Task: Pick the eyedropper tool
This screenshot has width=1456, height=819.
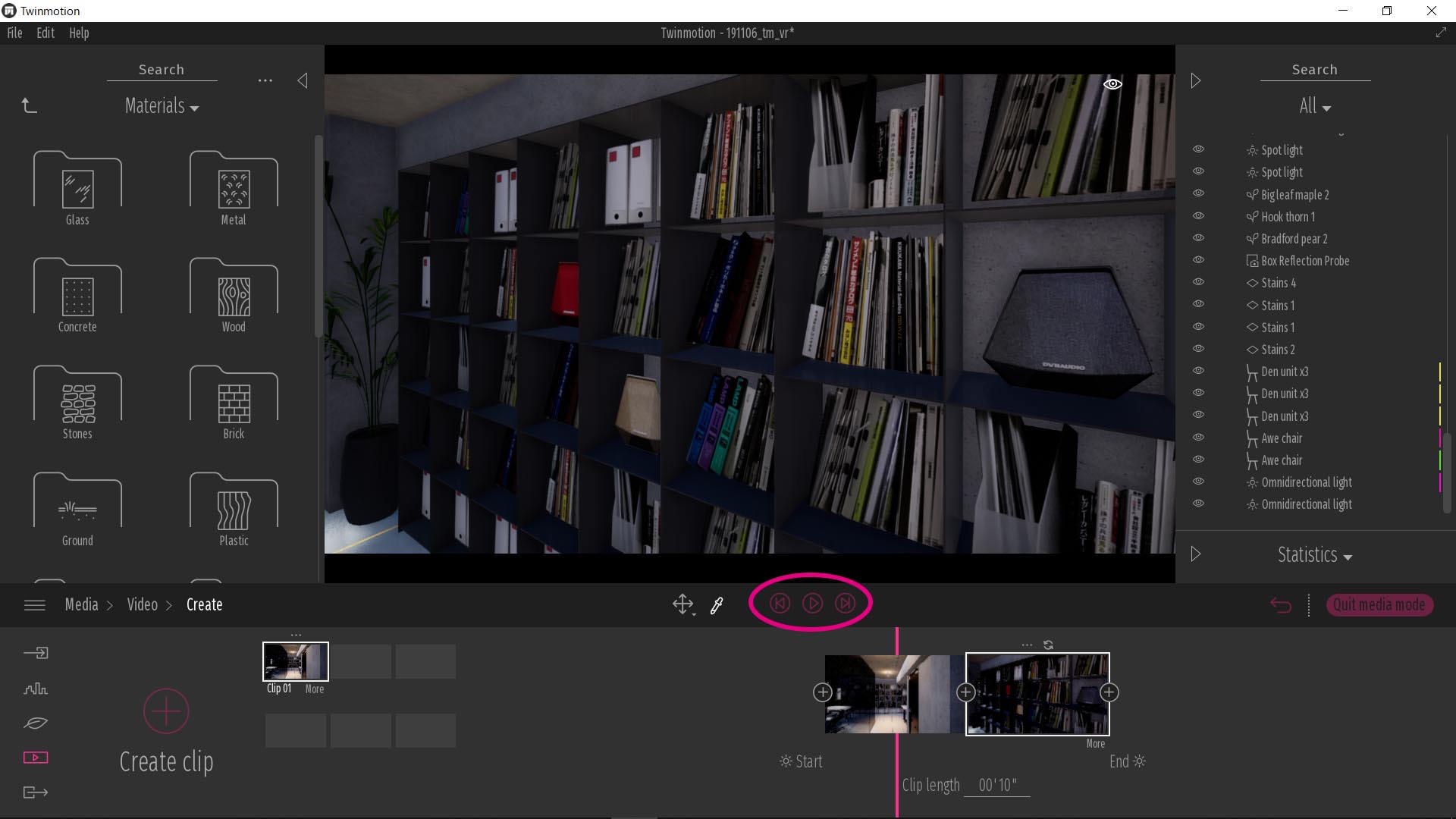Action: click(x=716, y=605)
